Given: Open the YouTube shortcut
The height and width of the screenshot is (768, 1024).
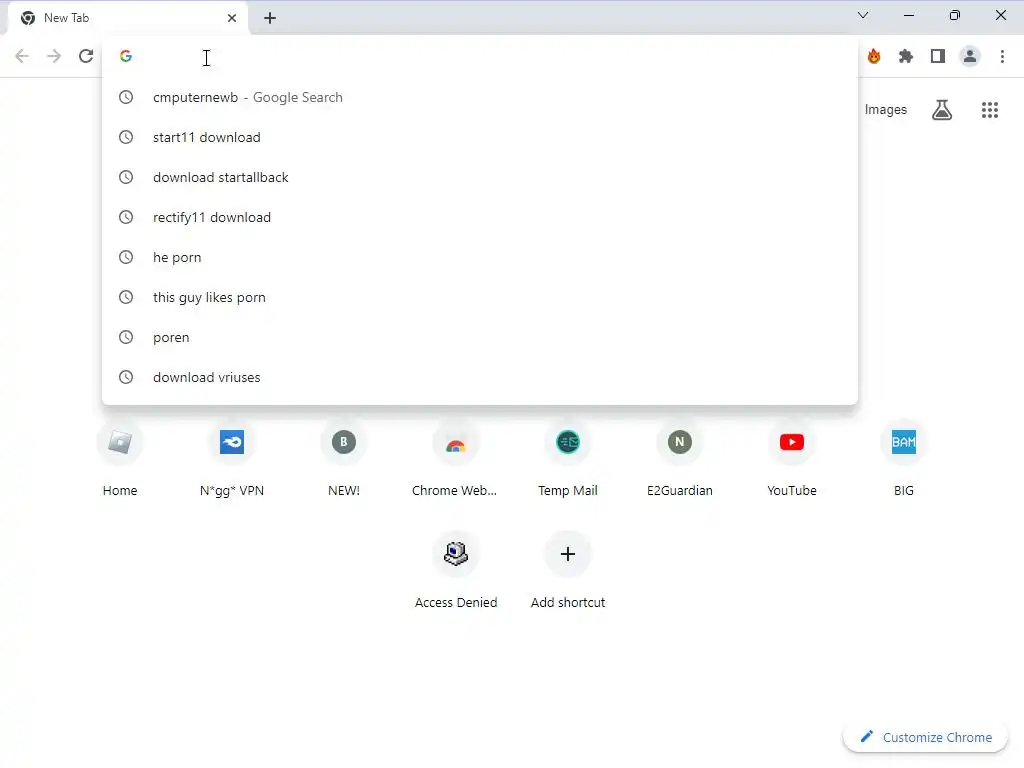Looking at the screenshot, I should tap(792, 459).
